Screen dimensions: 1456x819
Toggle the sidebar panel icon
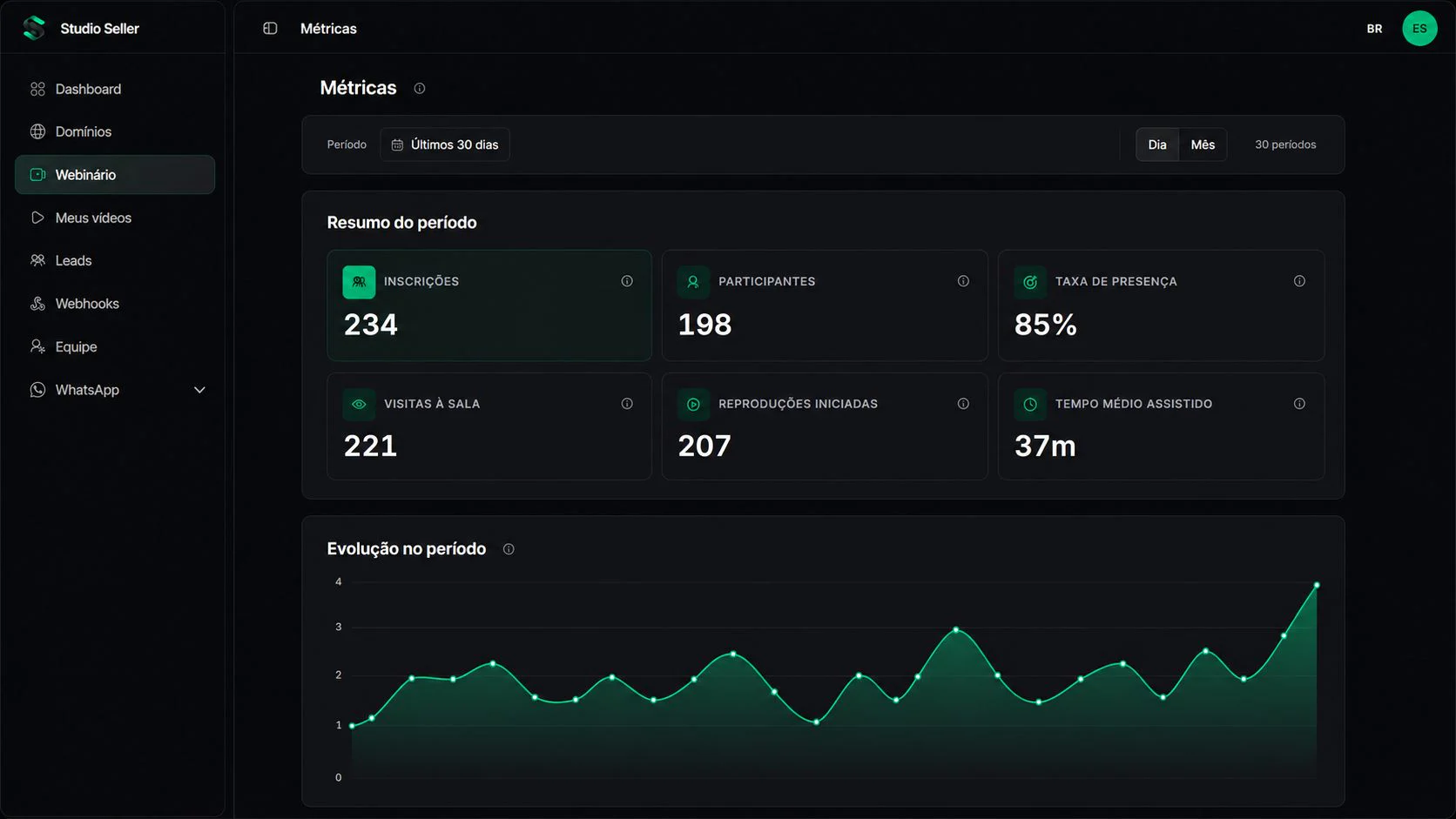tap(270, 29)
